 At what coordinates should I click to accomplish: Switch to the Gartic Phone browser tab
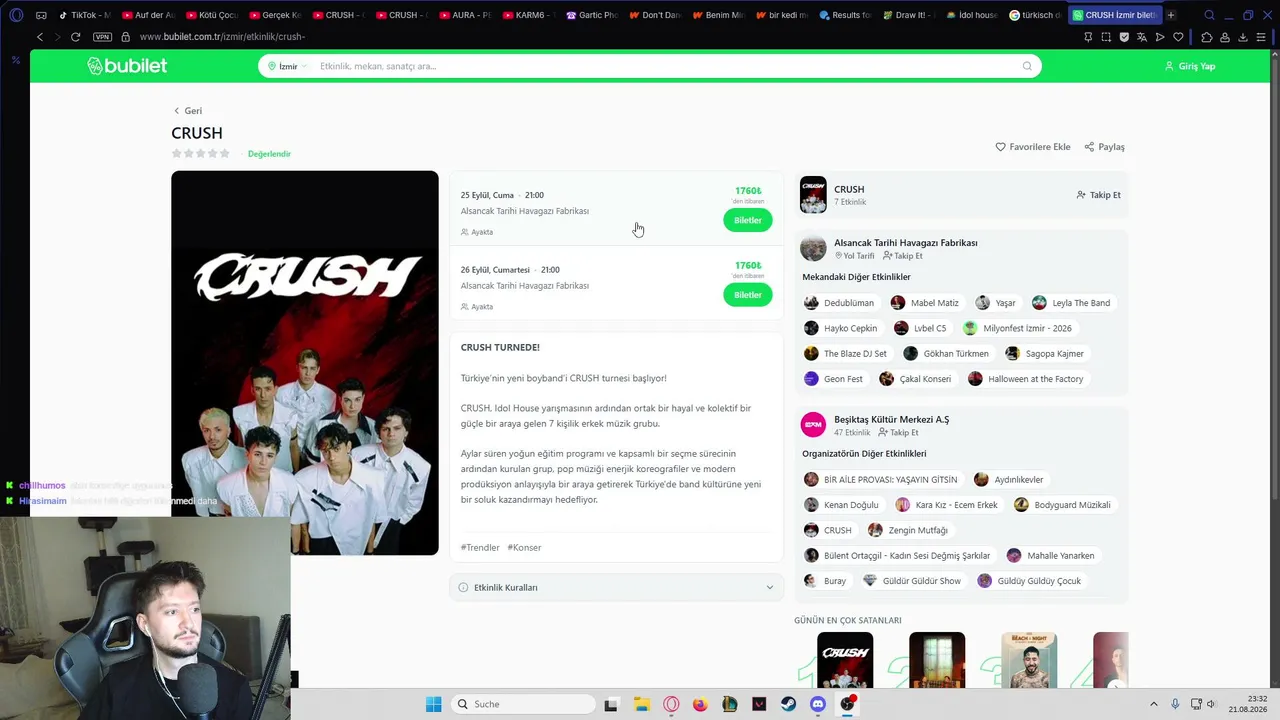pos(591,15)
